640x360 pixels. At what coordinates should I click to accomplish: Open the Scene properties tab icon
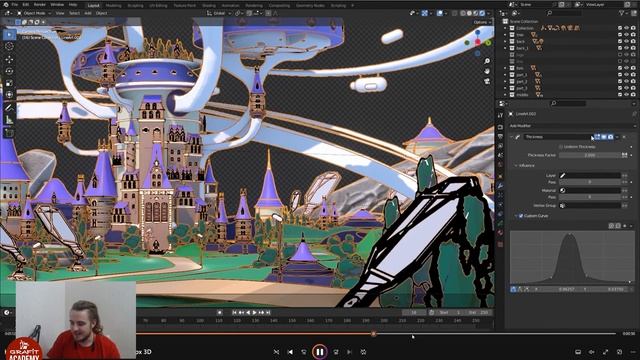click(x=500, y=156)
